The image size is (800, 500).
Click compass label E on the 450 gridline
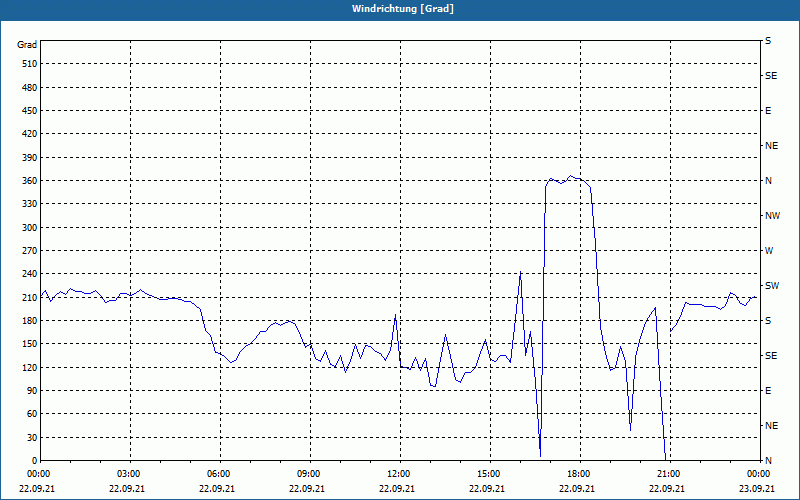coord(768,111)
